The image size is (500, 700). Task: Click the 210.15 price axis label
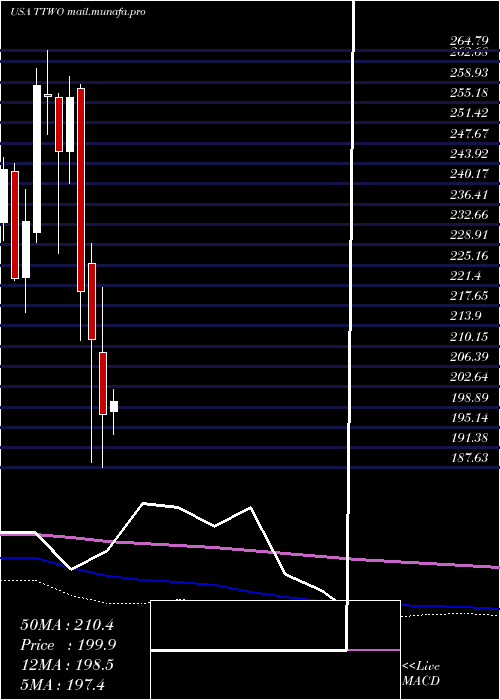pos(469,337)
